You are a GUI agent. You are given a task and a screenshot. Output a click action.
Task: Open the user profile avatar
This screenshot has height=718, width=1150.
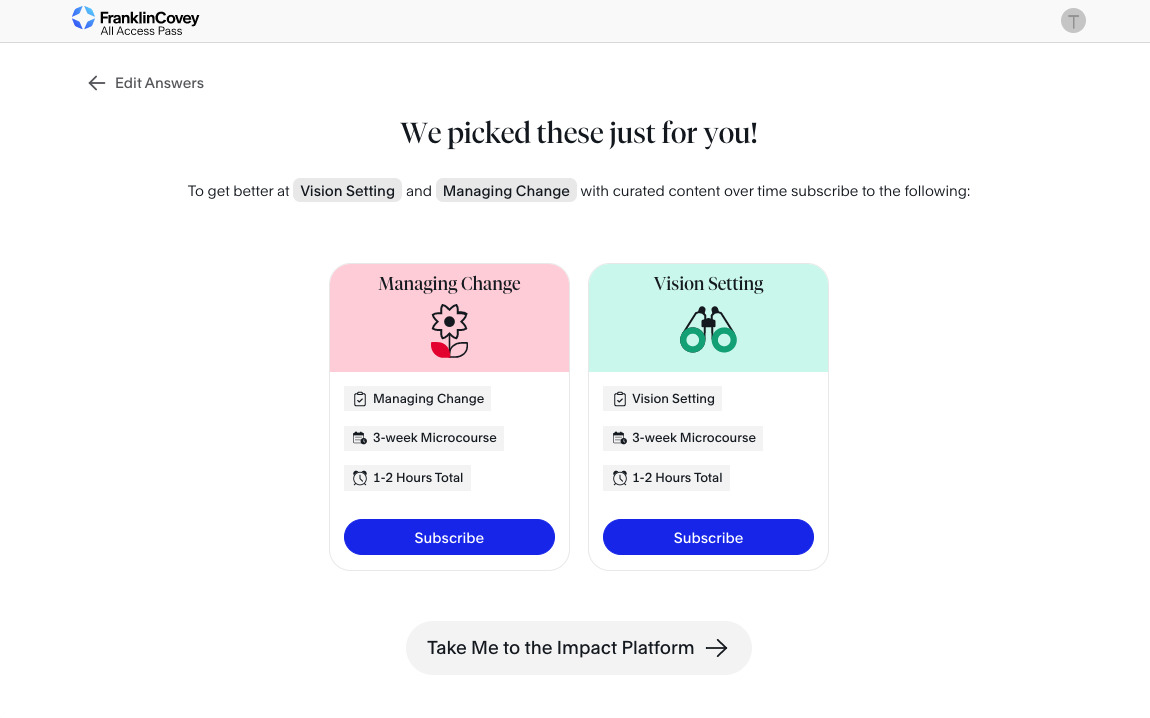coord(1073,20)
